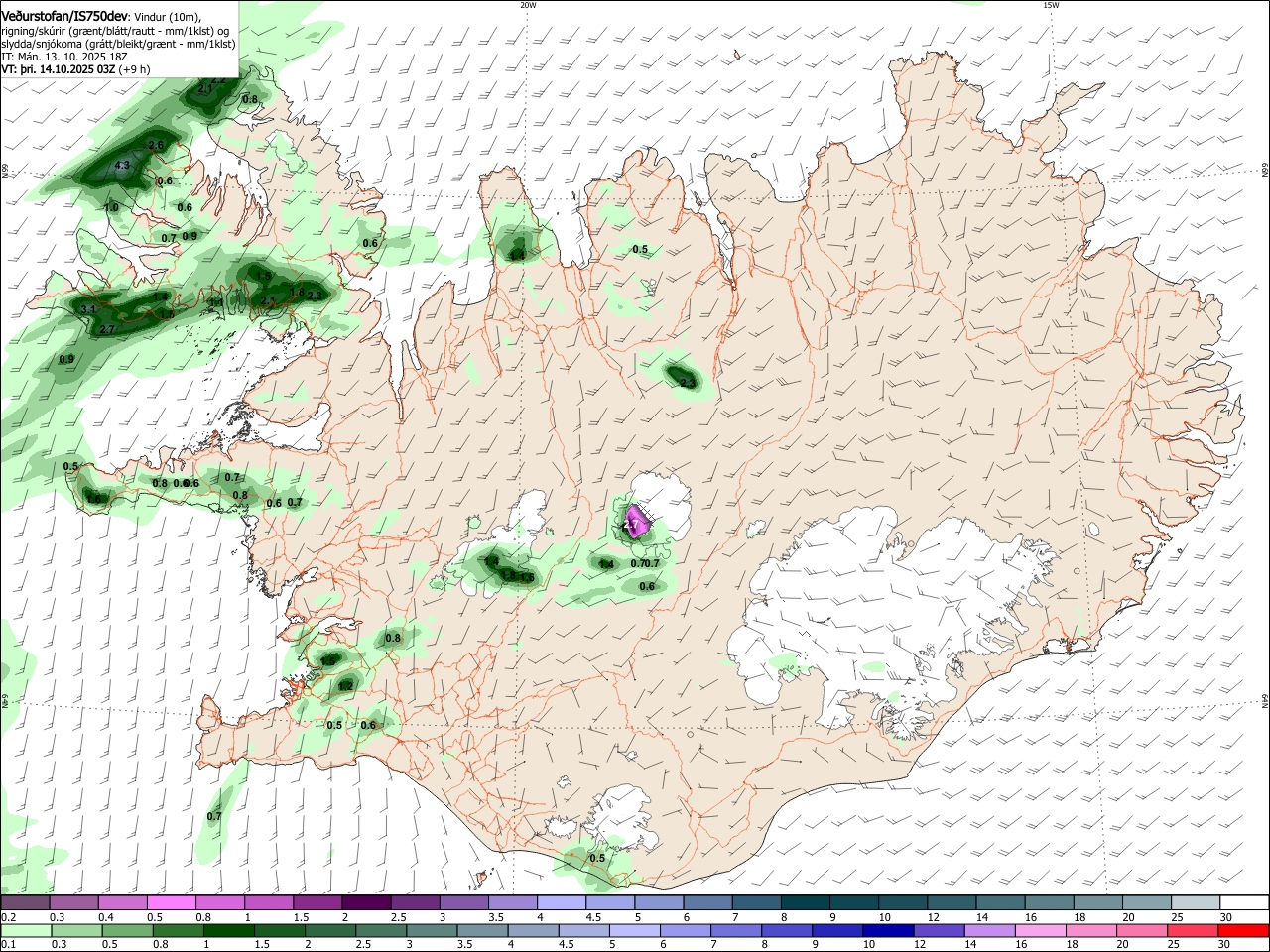Viewport: 1270px width, 952px height.
Task: Click the 0.5 label on the south coast
Action: [597, 858]
